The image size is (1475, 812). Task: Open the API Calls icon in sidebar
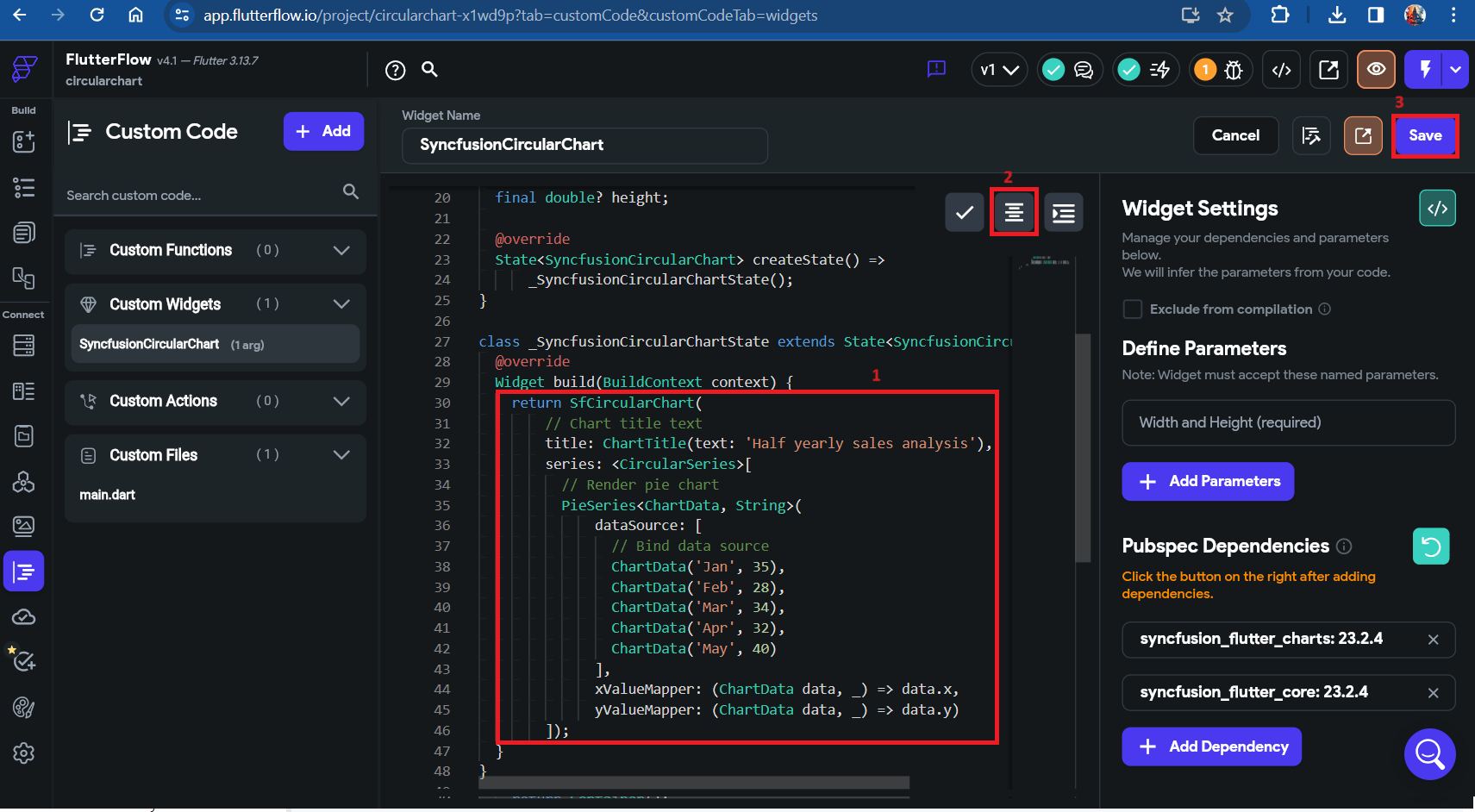point(24,482)
